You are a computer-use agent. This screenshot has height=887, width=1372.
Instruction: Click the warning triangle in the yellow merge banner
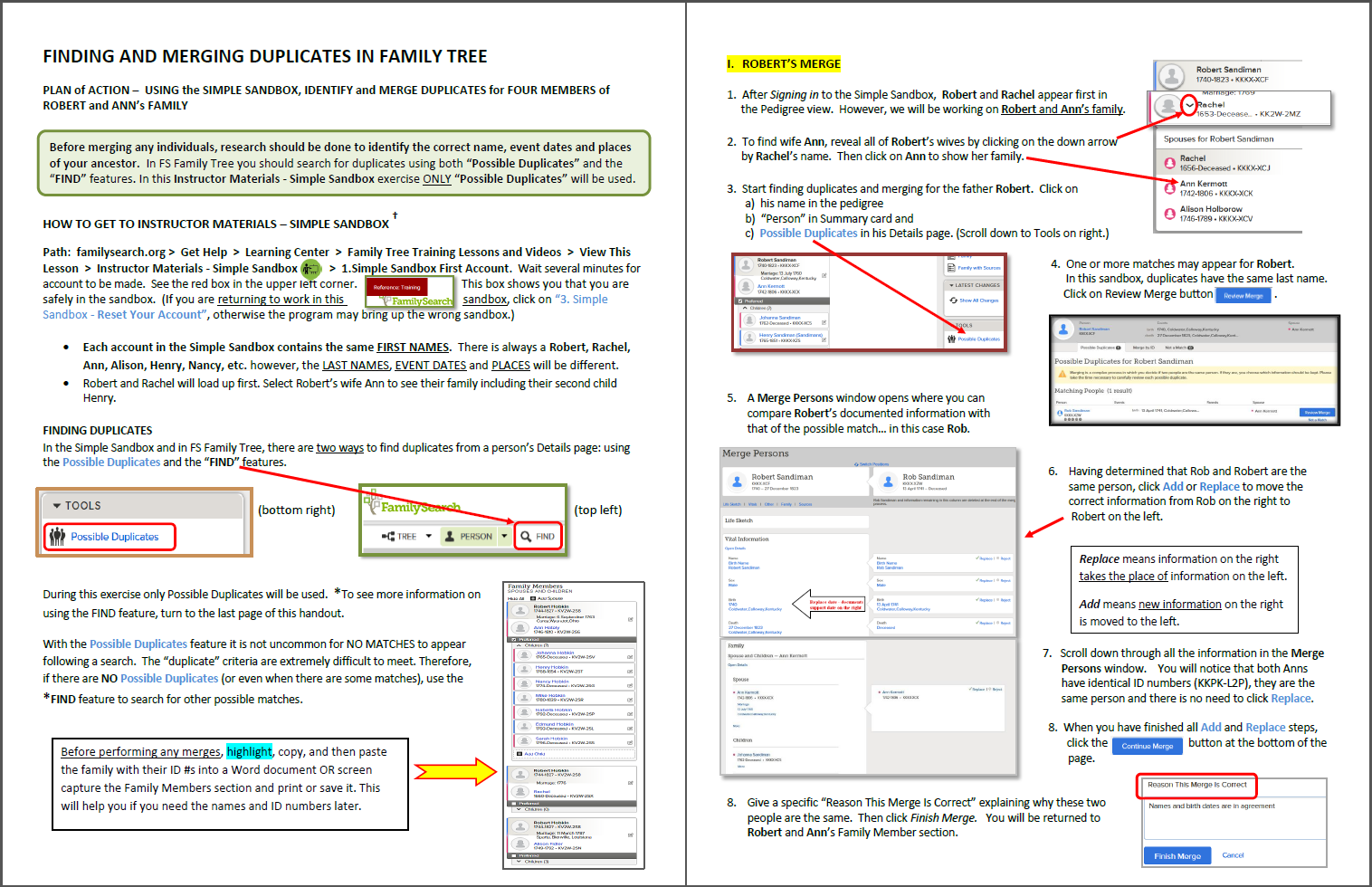[x=1062, y=374]
